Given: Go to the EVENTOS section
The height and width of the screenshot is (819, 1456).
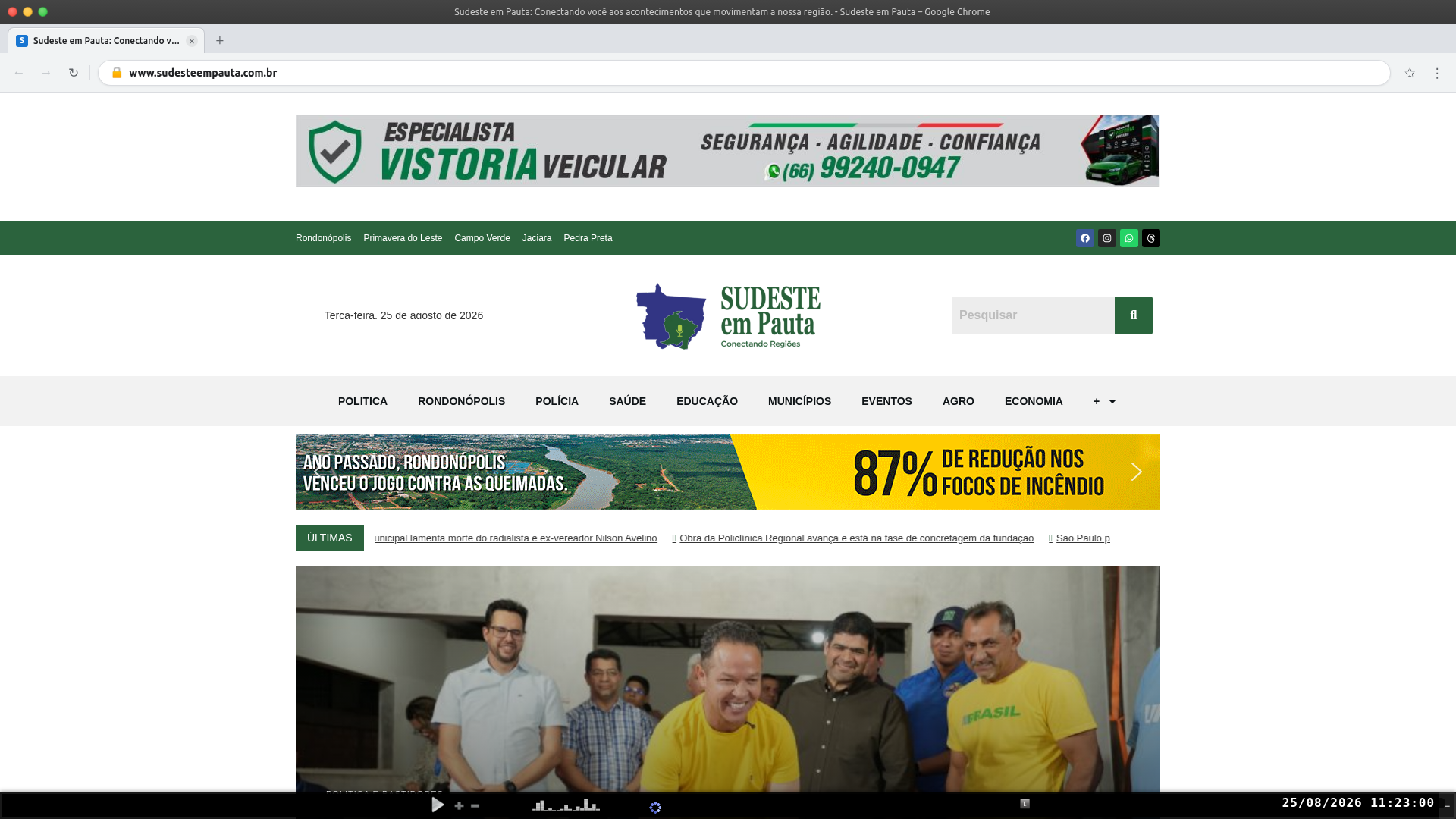Looking at the screenshot, I should (886, 401).
